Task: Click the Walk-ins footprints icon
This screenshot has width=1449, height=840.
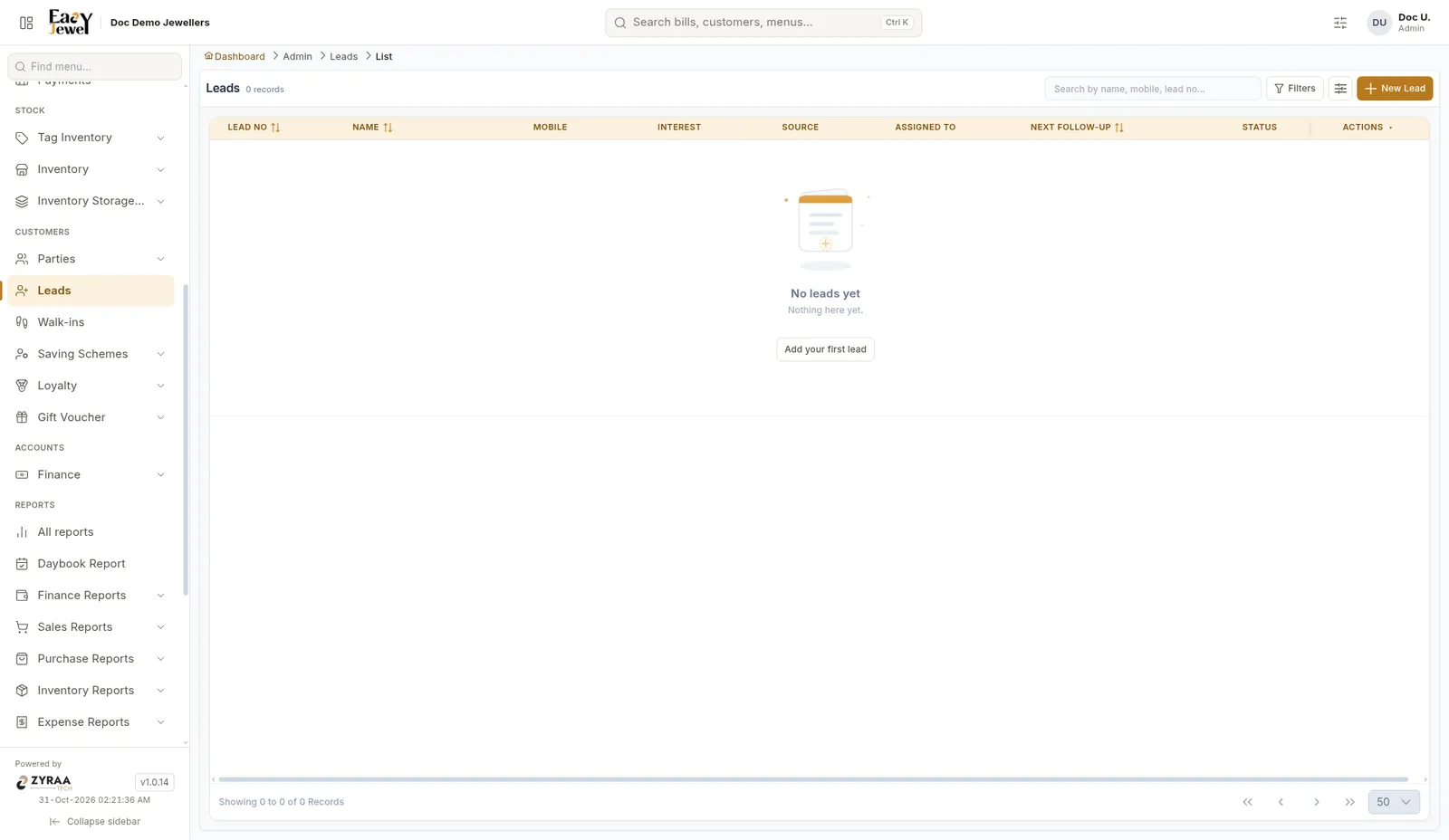Action: click(22, 322)
